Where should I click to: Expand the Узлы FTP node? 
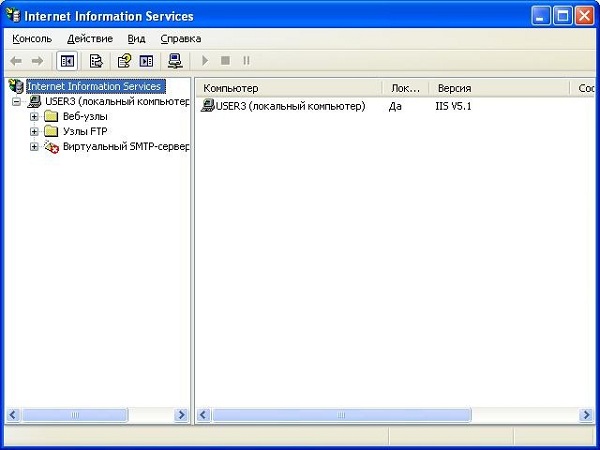tap(34, 131)
